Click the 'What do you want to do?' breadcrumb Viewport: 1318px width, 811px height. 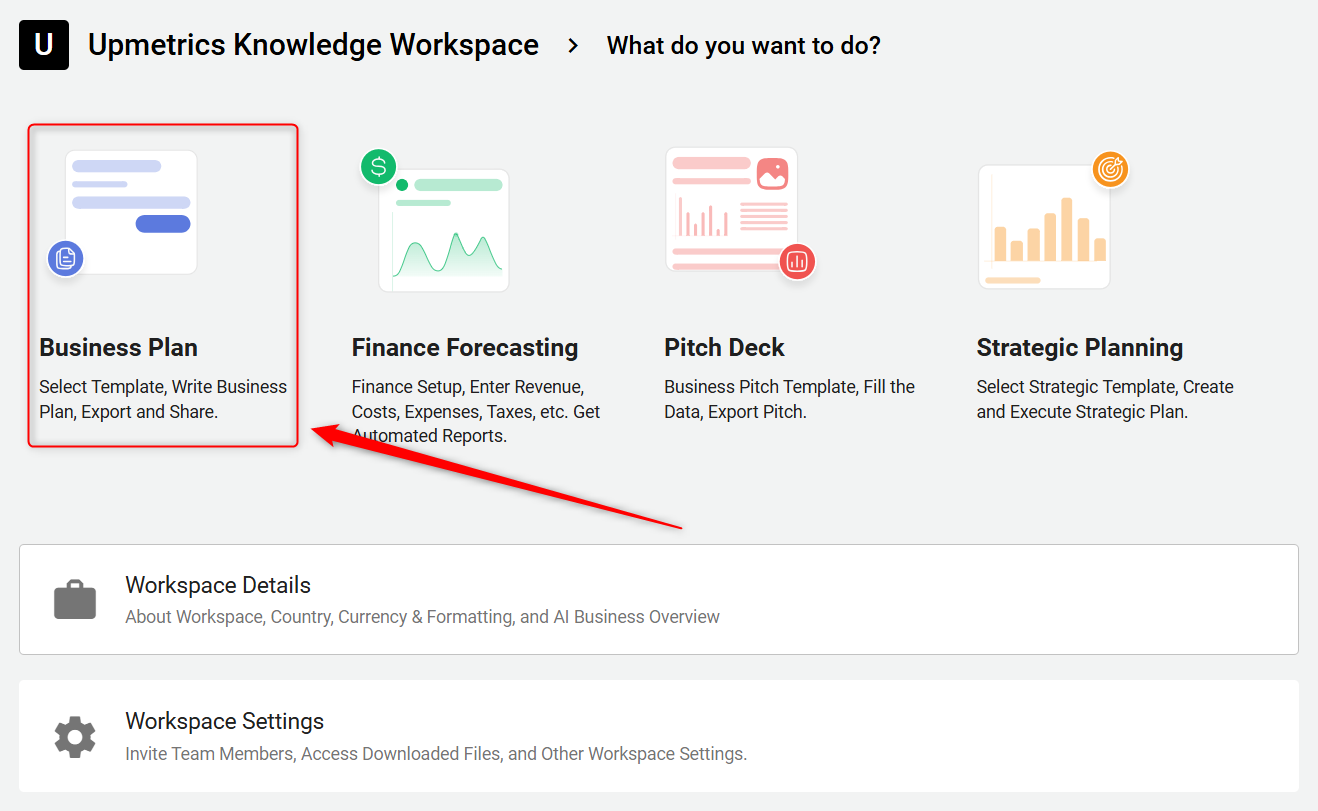click(744, 45)
